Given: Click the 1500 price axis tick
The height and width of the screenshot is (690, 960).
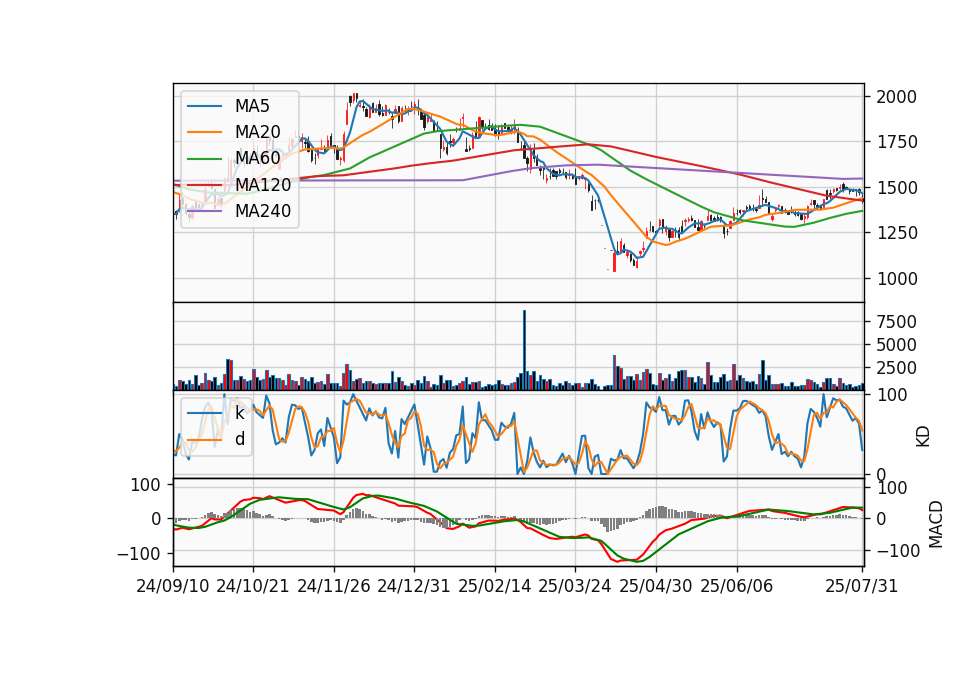Looking at the screenshot, I should [896, 188].
